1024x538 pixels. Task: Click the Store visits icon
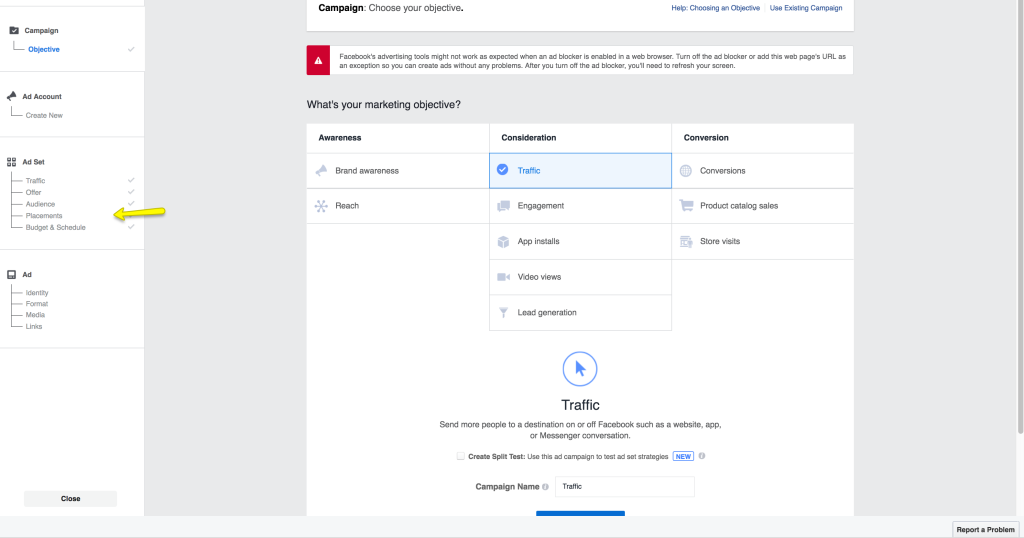click(686, 242)
